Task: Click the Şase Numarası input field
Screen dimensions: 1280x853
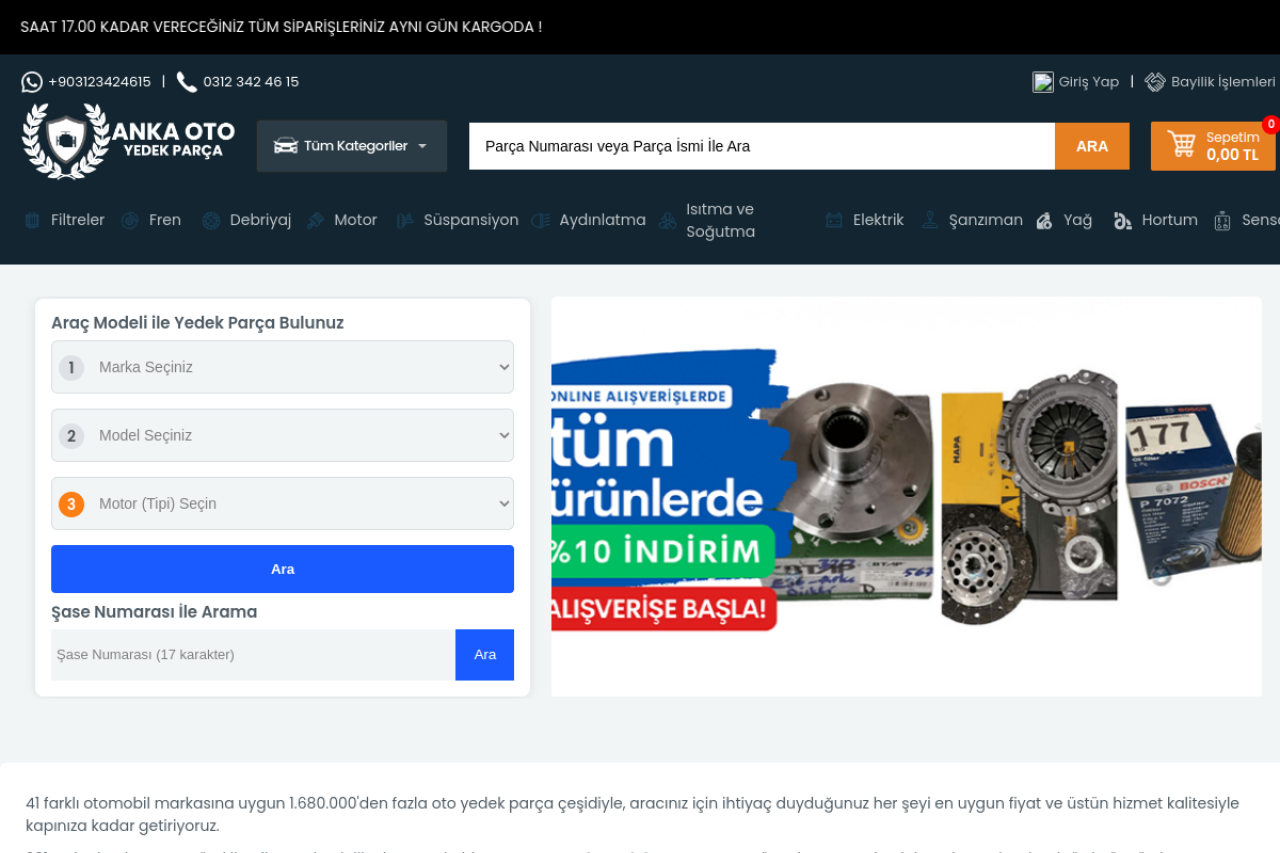Action: tap(253, 655)
